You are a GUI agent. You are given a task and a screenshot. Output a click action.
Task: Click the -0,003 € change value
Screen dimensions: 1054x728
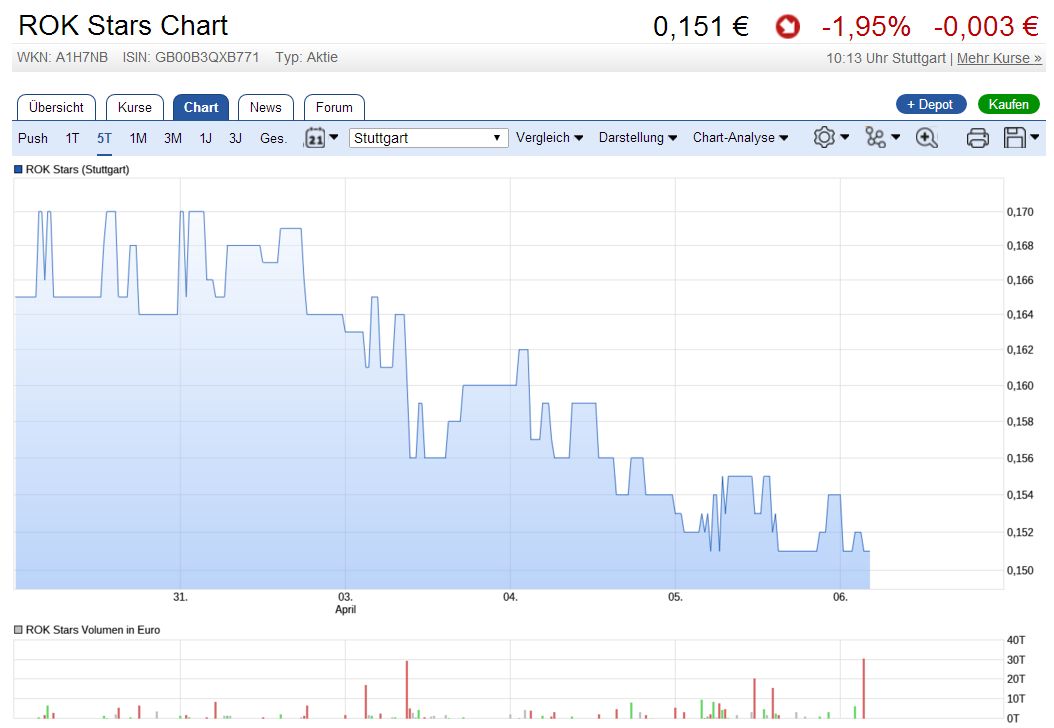[986, 27]
